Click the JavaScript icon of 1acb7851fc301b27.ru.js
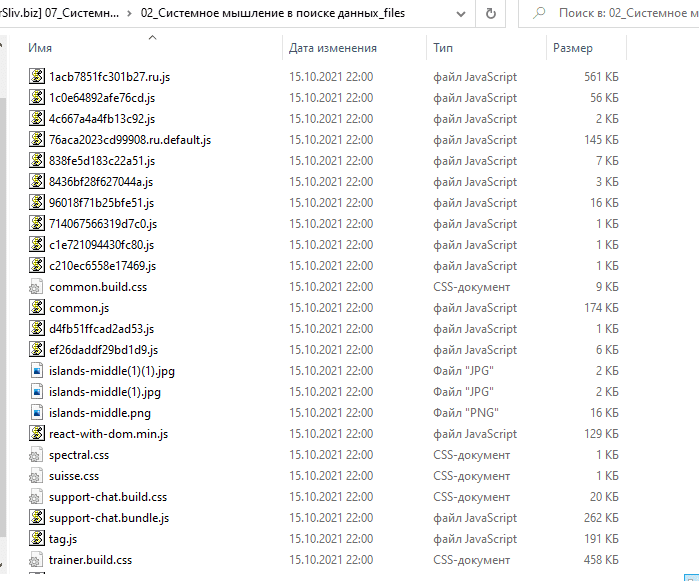Viewport: 699px width, 581px height. pos(38,77)
